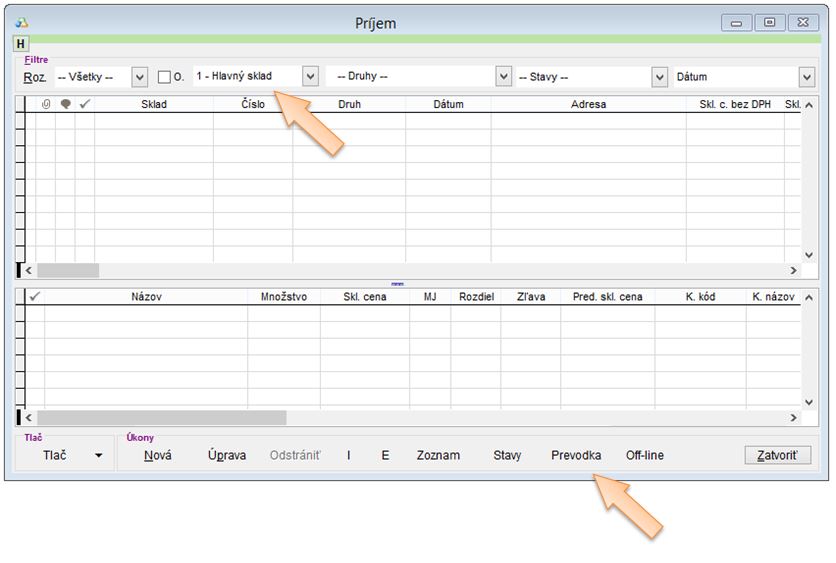The height and width of the screenshot is (563, 836).
Task: Sort by the Dátum column header
Action: tap(448, 104)
